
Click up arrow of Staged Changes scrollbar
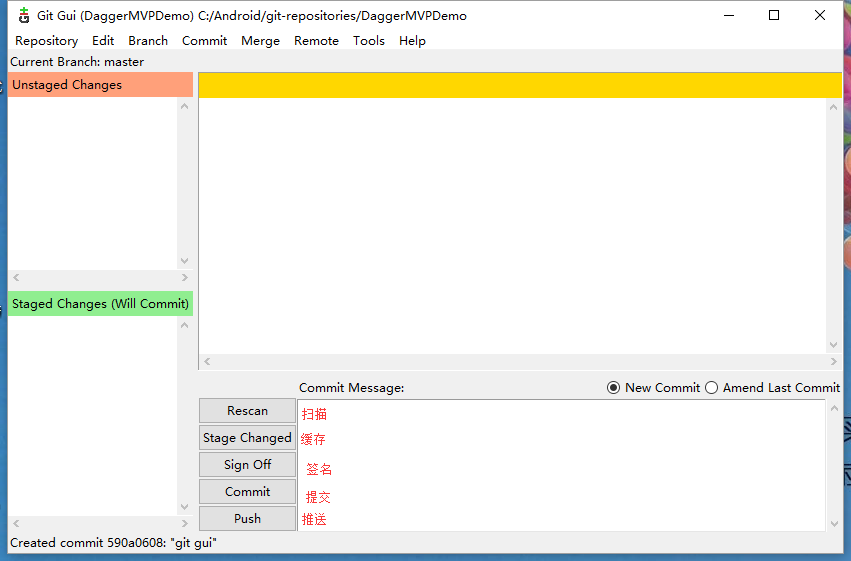[185, 325]
